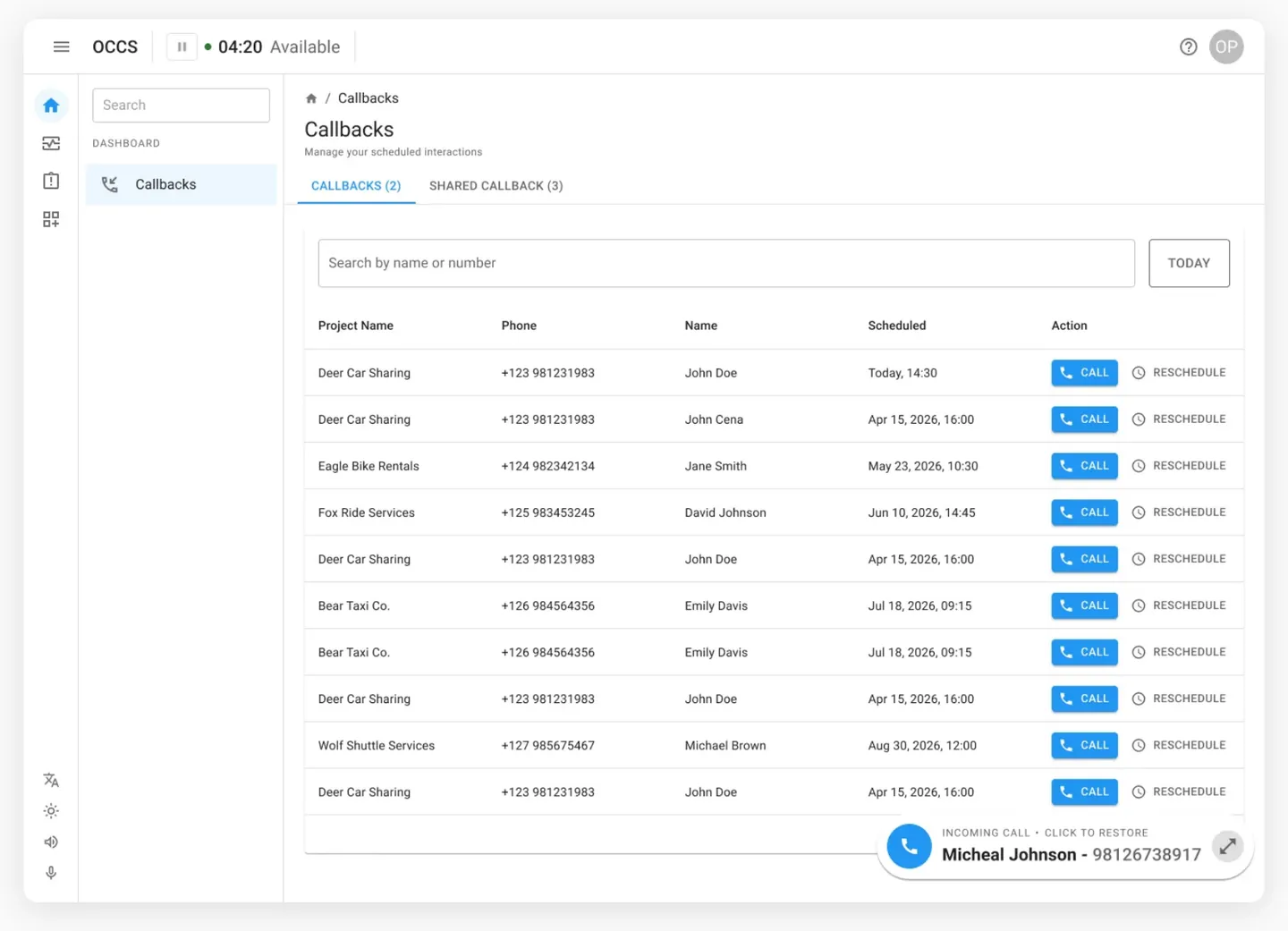
Task: Click the breadcrumb home icon
Action: (311, 98)
